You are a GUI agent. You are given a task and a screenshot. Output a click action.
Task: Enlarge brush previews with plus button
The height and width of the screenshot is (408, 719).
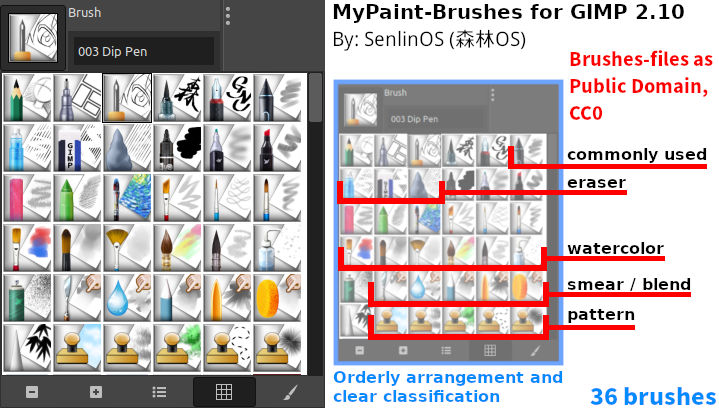click(95, 392)
